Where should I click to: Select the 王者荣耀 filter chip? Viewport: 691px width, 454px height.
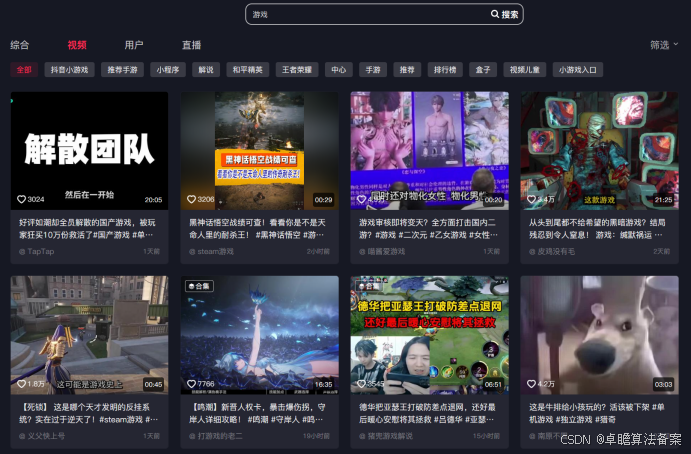point(297,70)
